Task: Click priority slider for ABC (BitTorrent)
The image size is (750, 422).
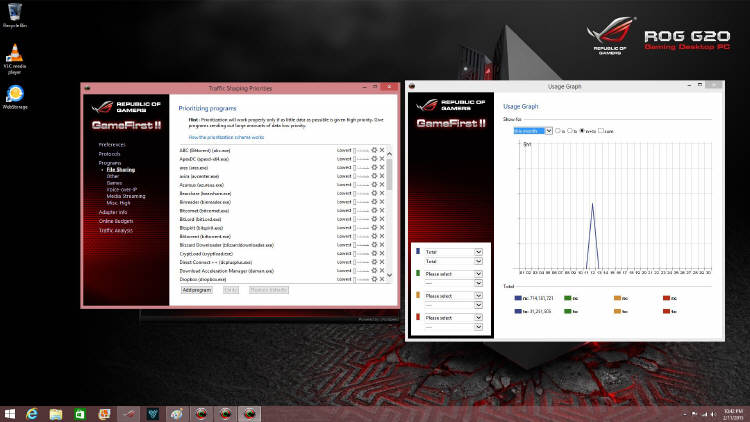Action: [x=361, y=150]
